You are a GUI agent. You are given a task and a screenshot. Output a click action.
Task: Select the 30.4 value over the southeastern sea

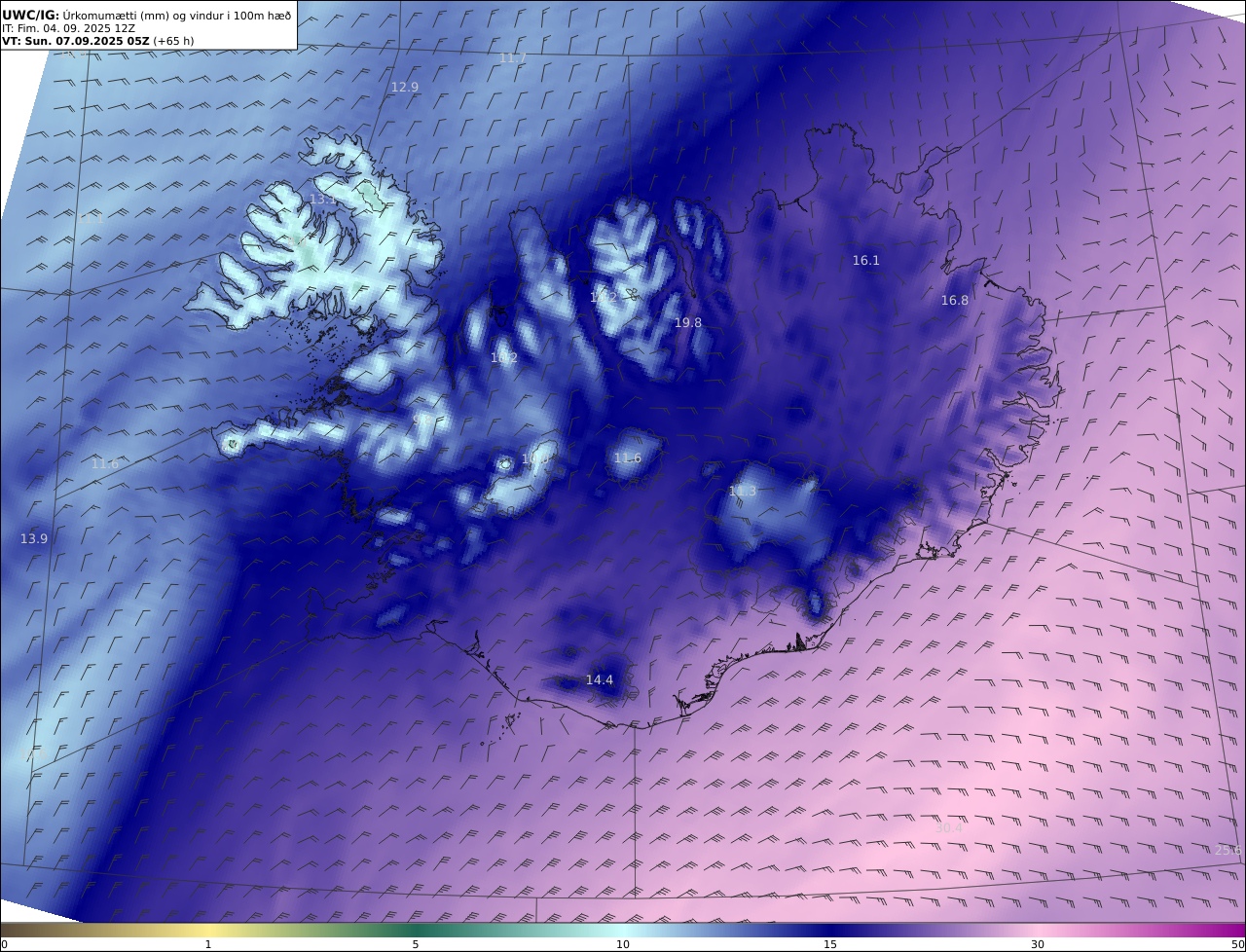949,828
